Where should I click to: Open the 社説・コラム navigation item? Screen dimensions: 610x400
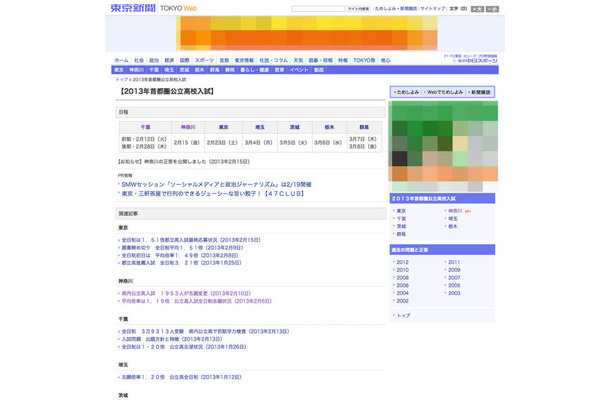tap(273, 60)
